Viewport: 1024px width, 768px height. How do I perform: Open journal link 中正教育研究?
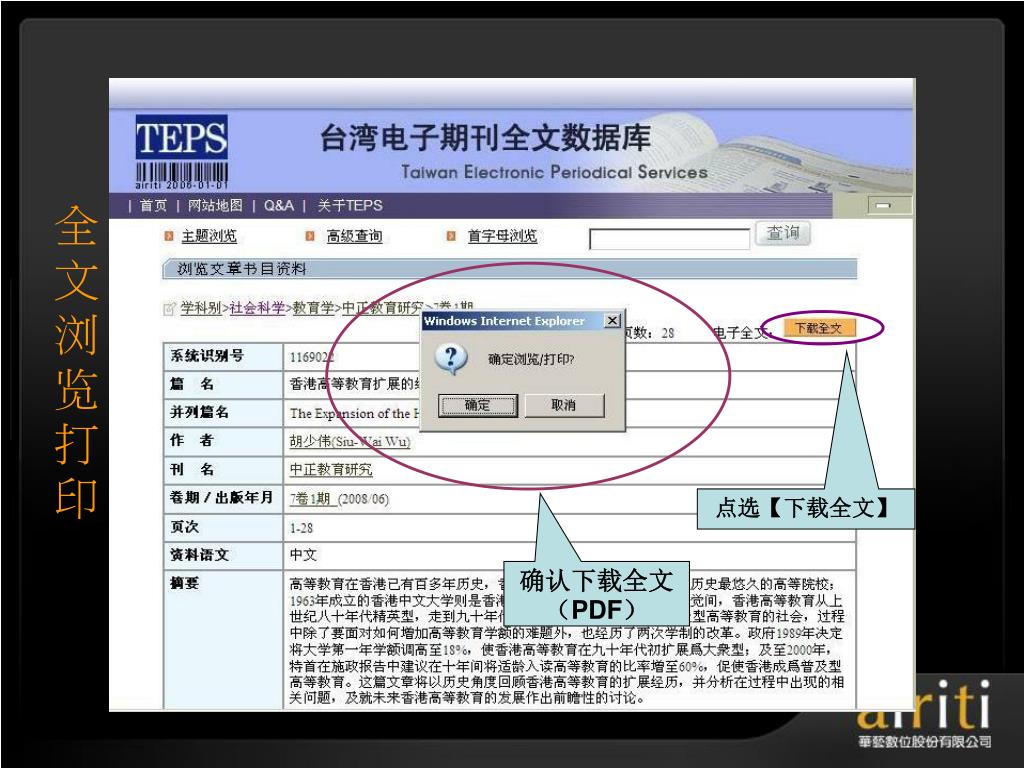tap(331, 470)
